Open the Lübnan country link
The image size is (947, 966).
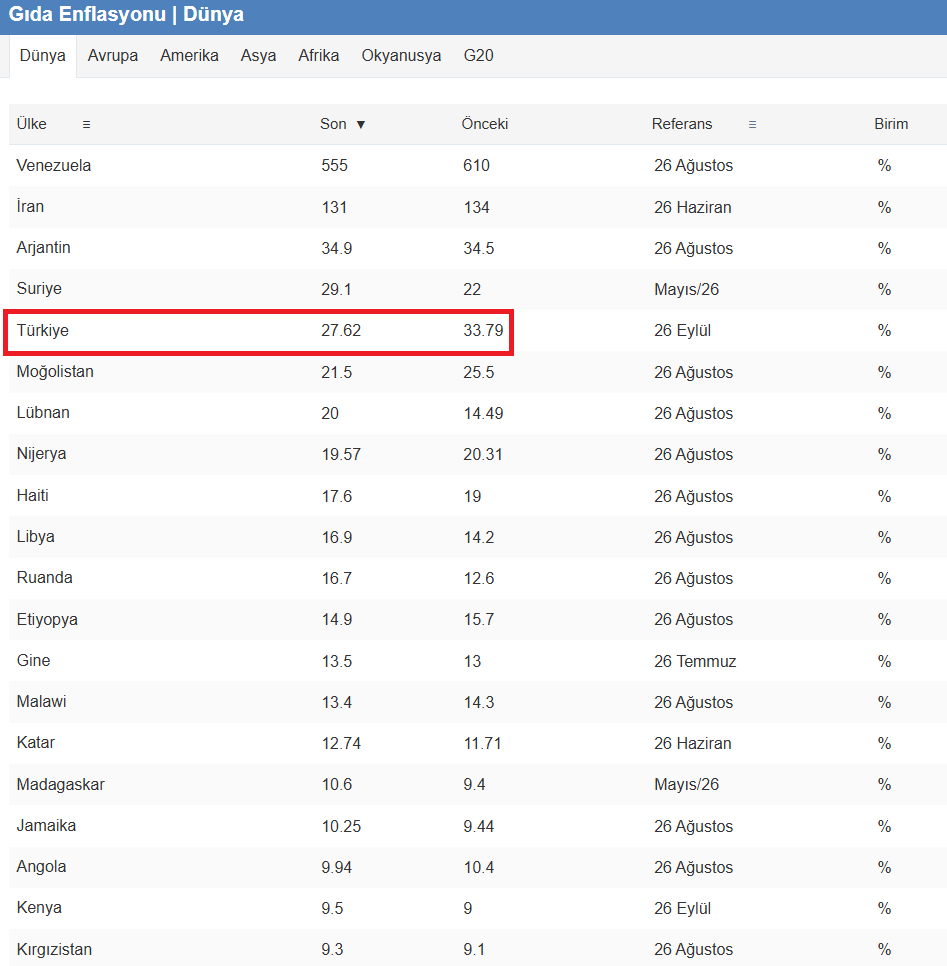(43, 413)
